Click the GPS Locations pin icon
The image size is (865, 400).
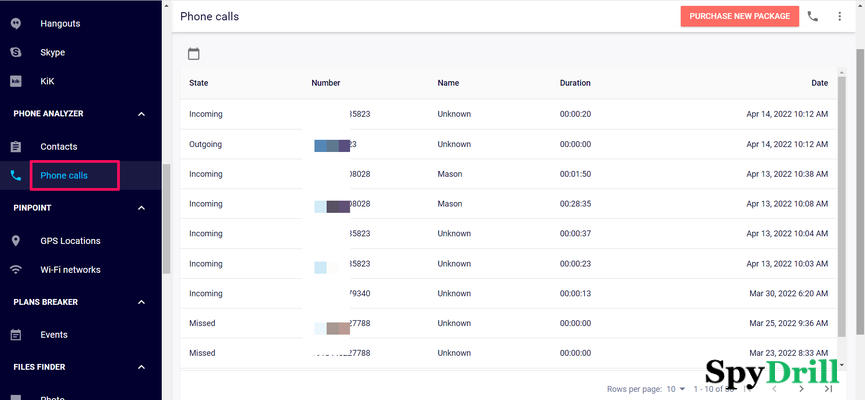tap(16, 241)
